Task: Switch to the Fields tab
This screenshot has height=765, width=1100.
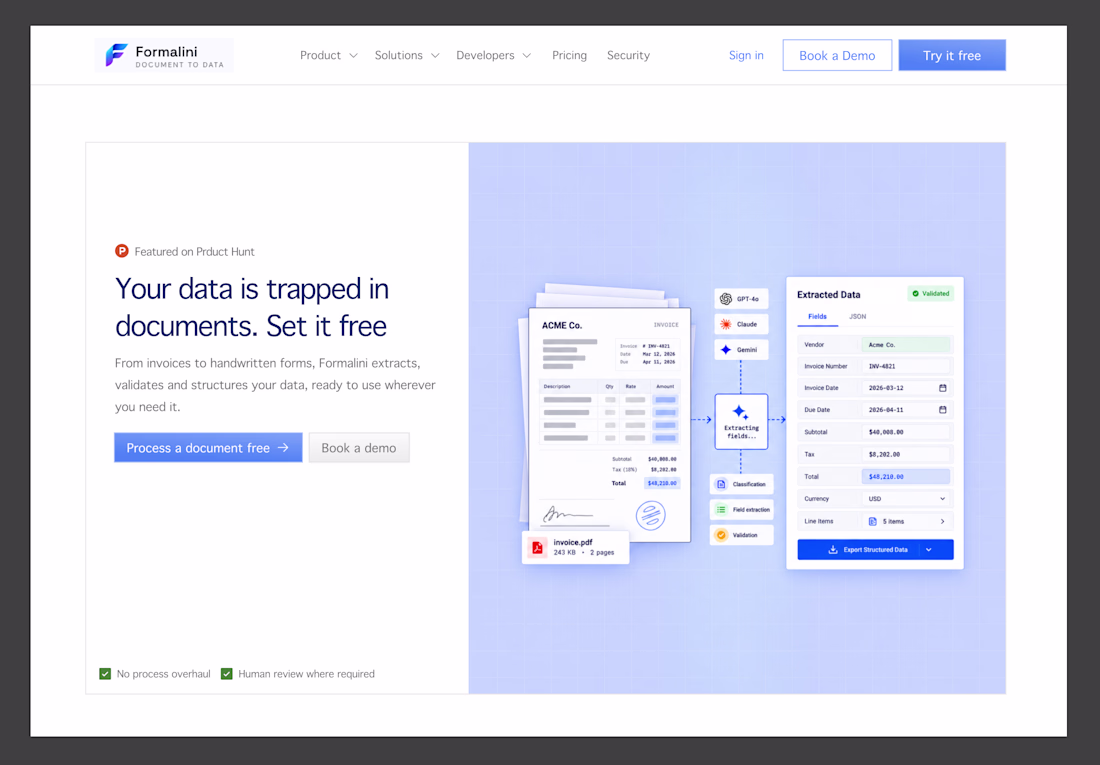Action: click(x=817, y=317)
